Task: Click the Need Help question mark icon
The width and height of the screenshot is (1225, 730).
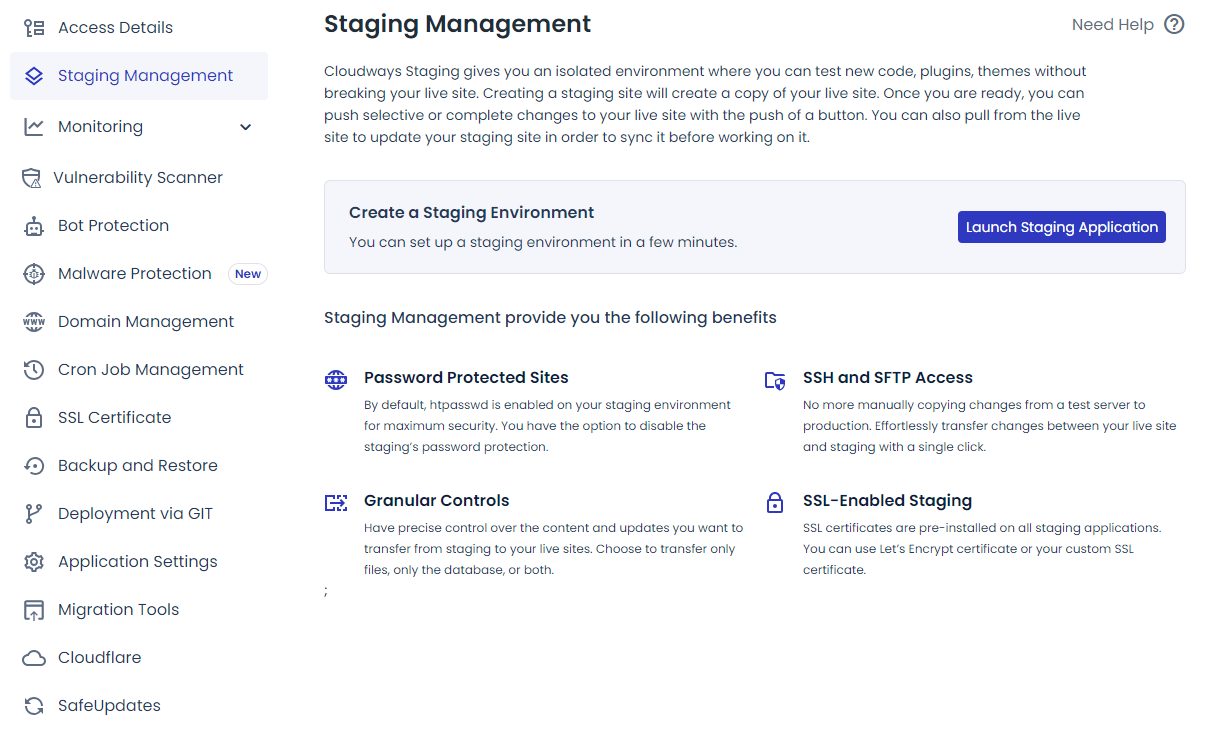Action: click(x=1174, y=25)
